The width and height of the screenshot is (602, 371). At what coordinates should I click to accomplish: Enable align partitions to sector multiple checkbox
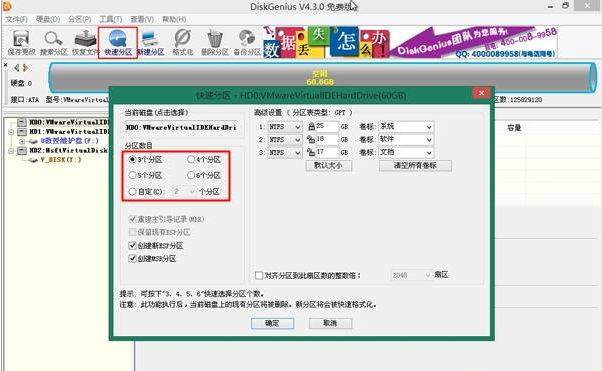coord(259,275)
